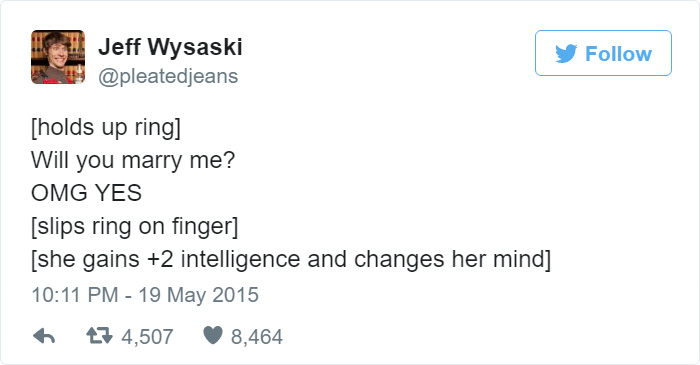Click the Twitter bird icon in Follow button
700x365 pixels.
566,54
